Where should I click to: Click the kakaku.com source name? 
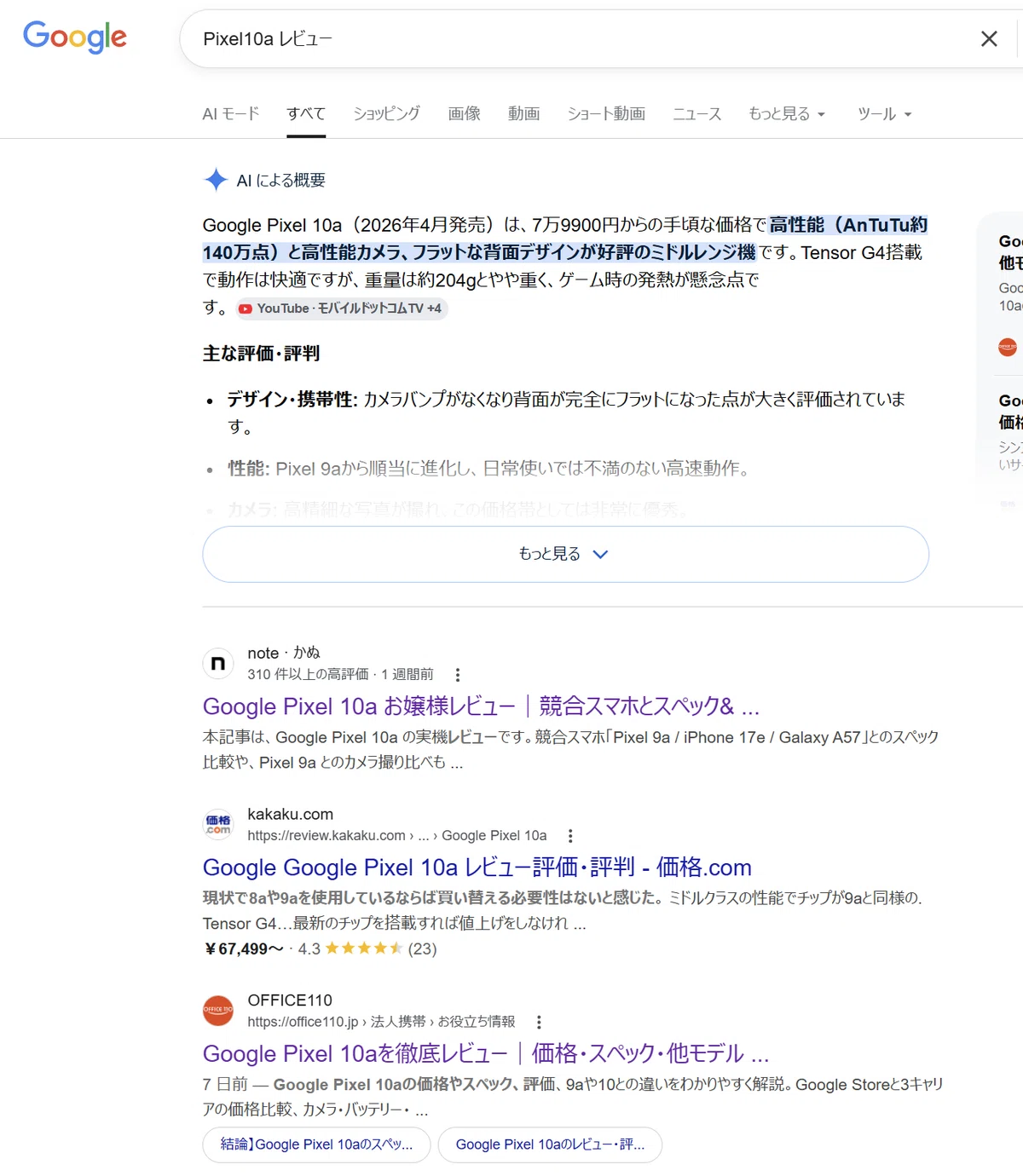pos(291,814)
